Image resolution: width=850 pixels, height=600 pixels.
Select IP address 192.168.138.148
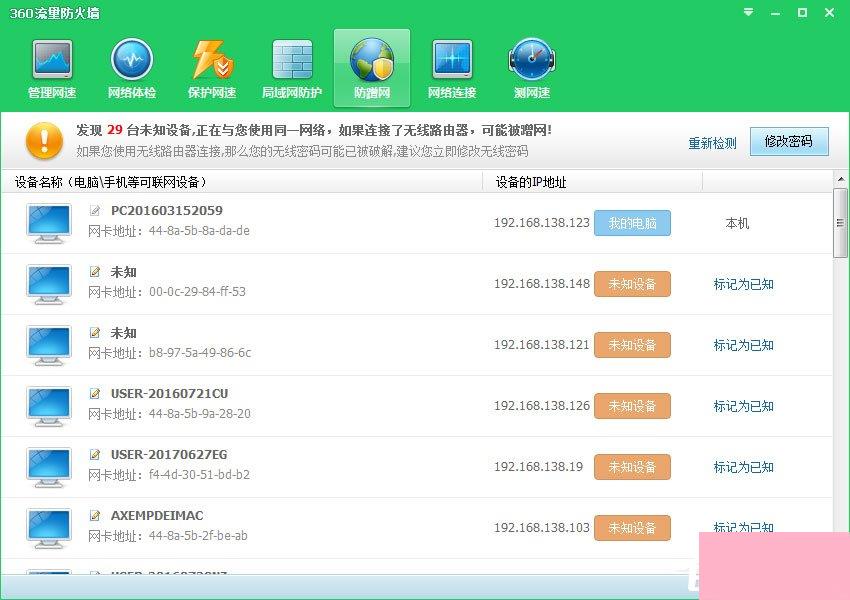(542, 283)
